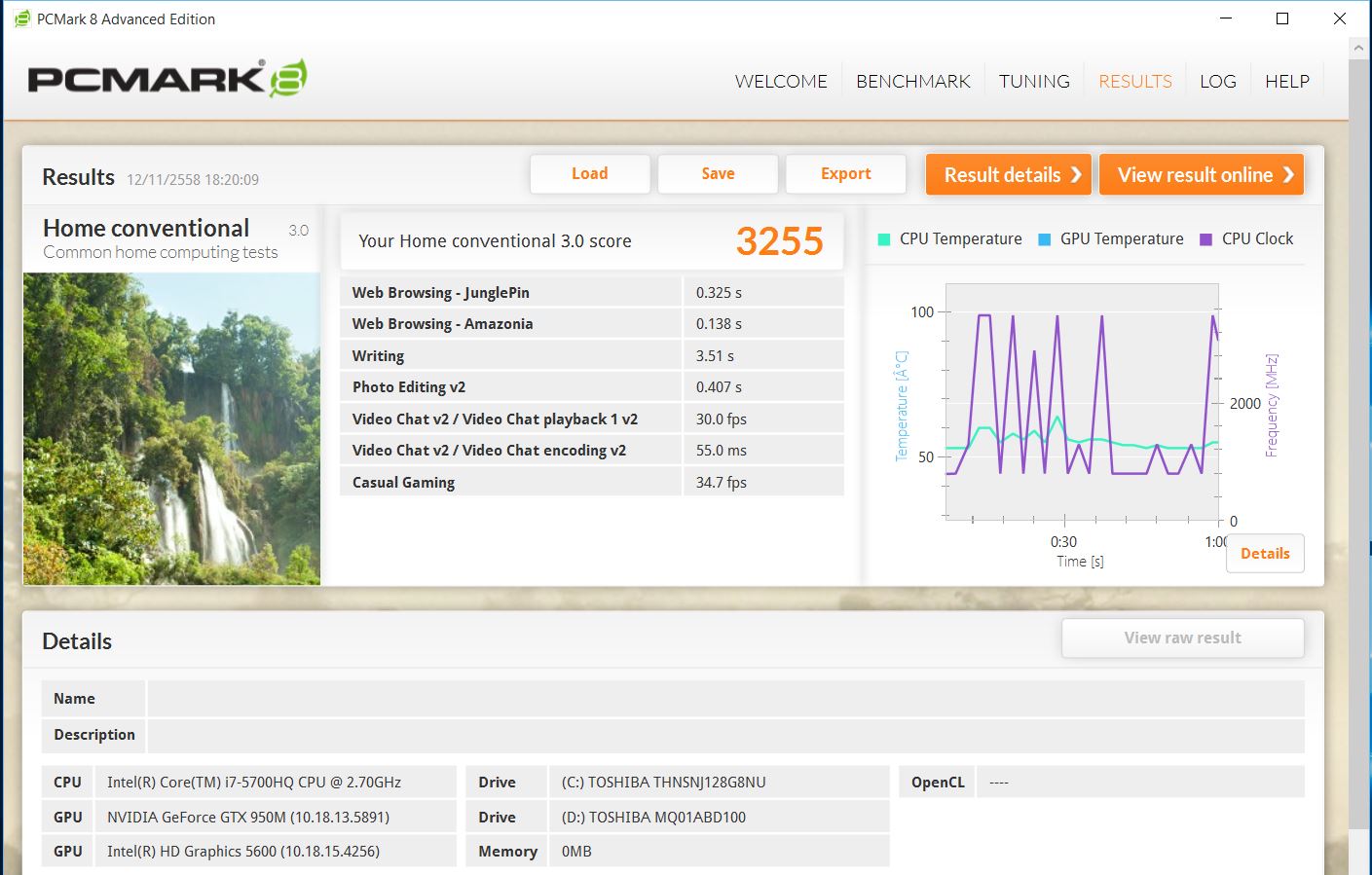1372x875 pixels.
Task: Select the Web Browsing - JunglePin row
Action: 592,292
